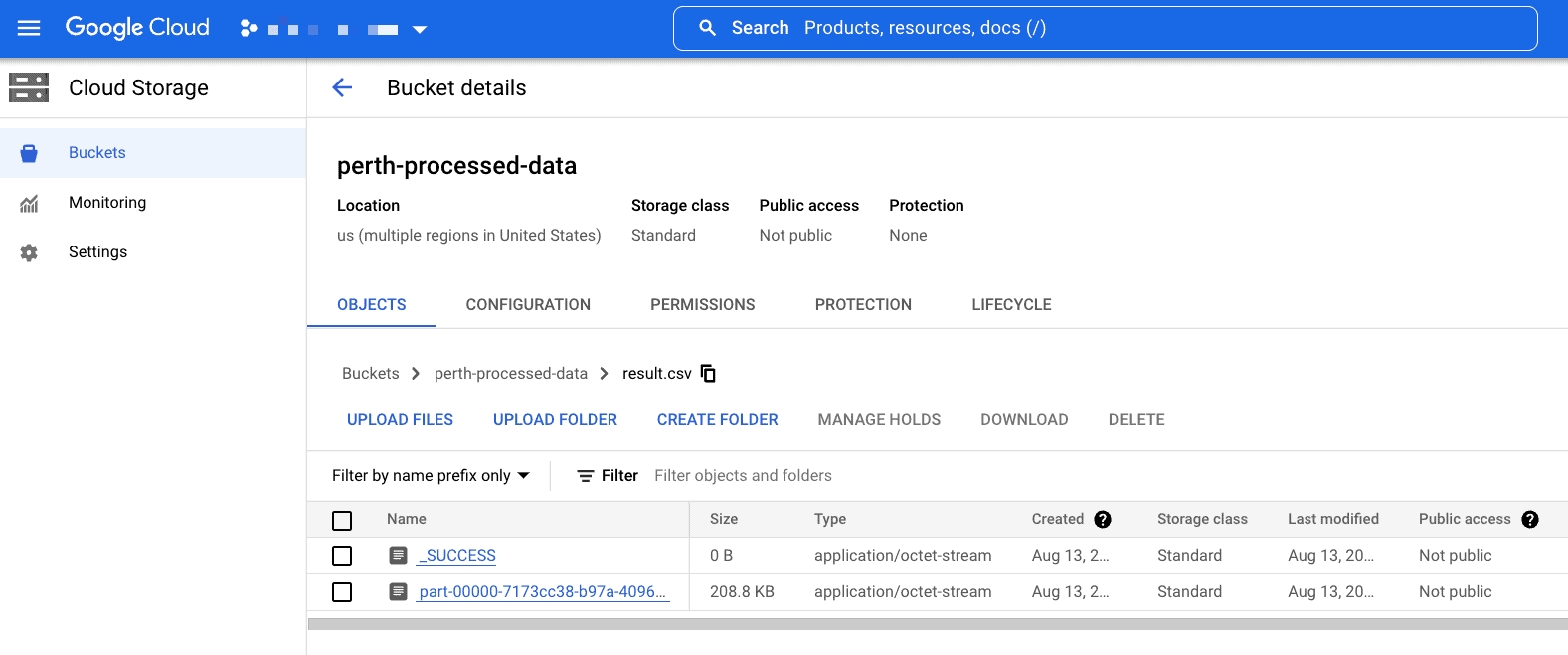This screenshot has width=1568, height=655.
Task: Open the PERMISSIONS tab
Action: pyautogui.click(x=703, y=304)
